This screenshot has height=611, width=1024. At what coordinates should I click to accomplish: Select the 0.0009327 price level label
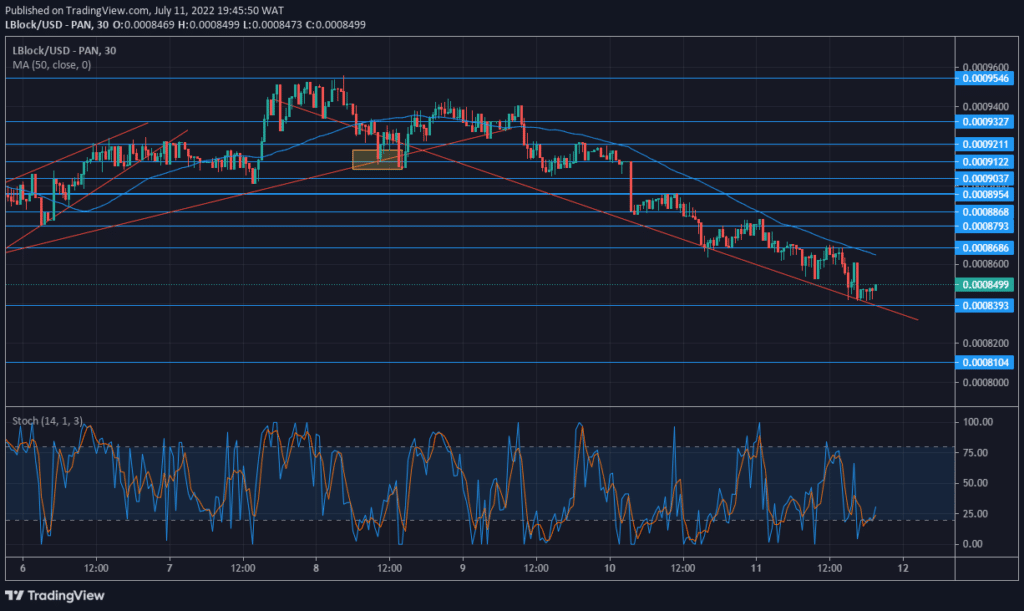click(x=984, y=121)
